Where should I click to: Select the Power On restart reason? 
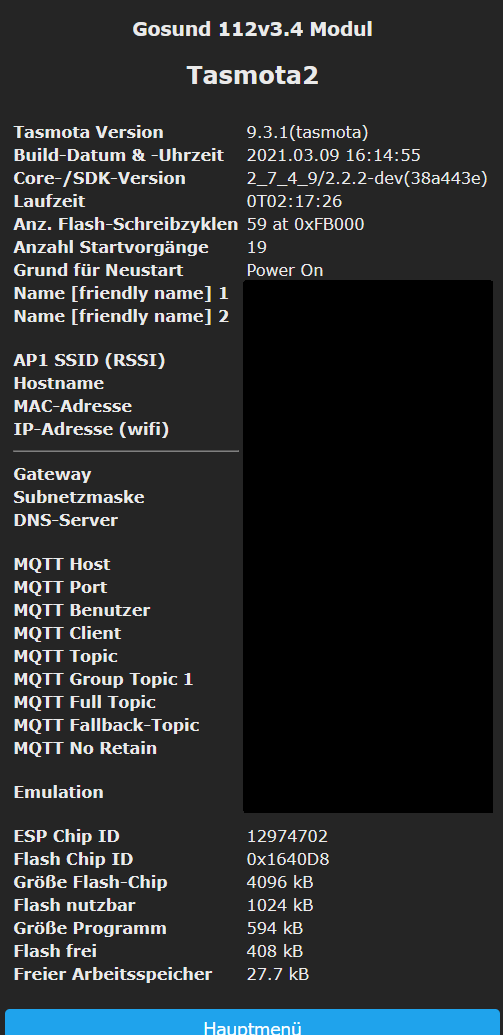point(285,271)
